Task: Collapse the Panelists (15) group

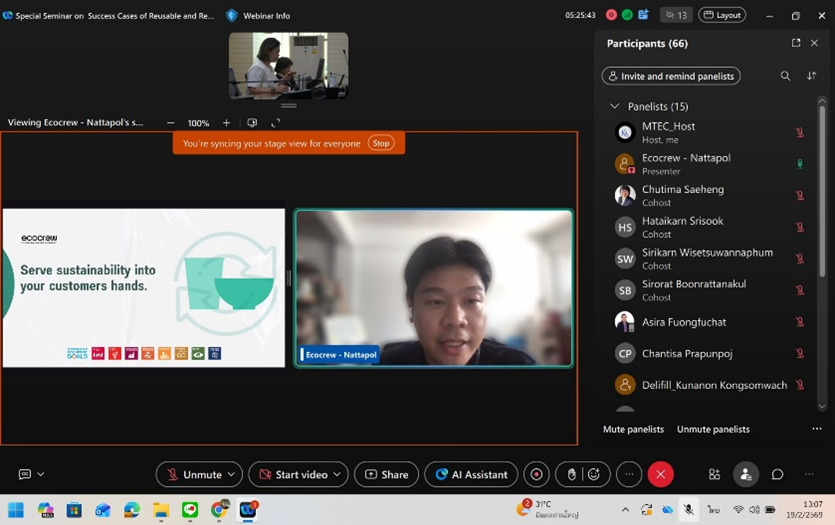Action: 615,106
